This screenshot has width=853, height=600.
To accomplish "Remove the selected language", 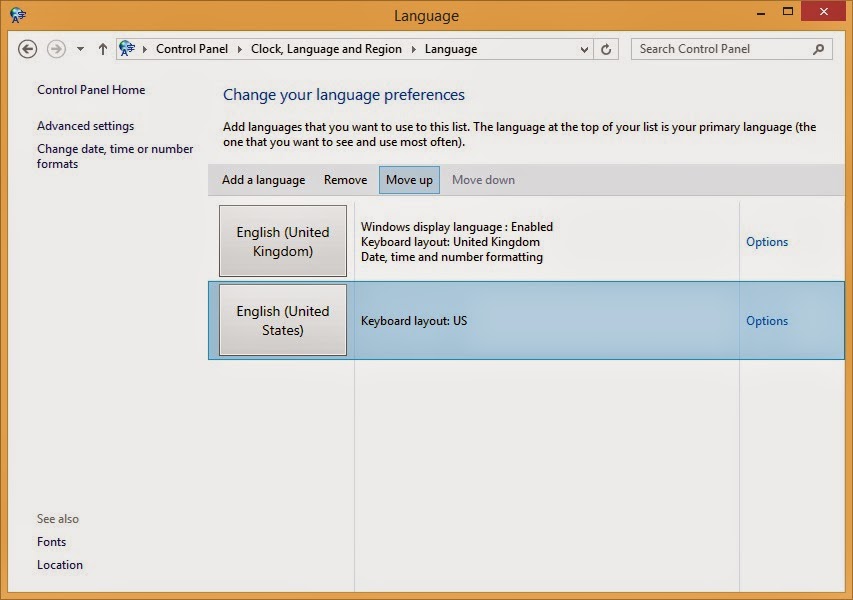I will (x=345, y=180).
